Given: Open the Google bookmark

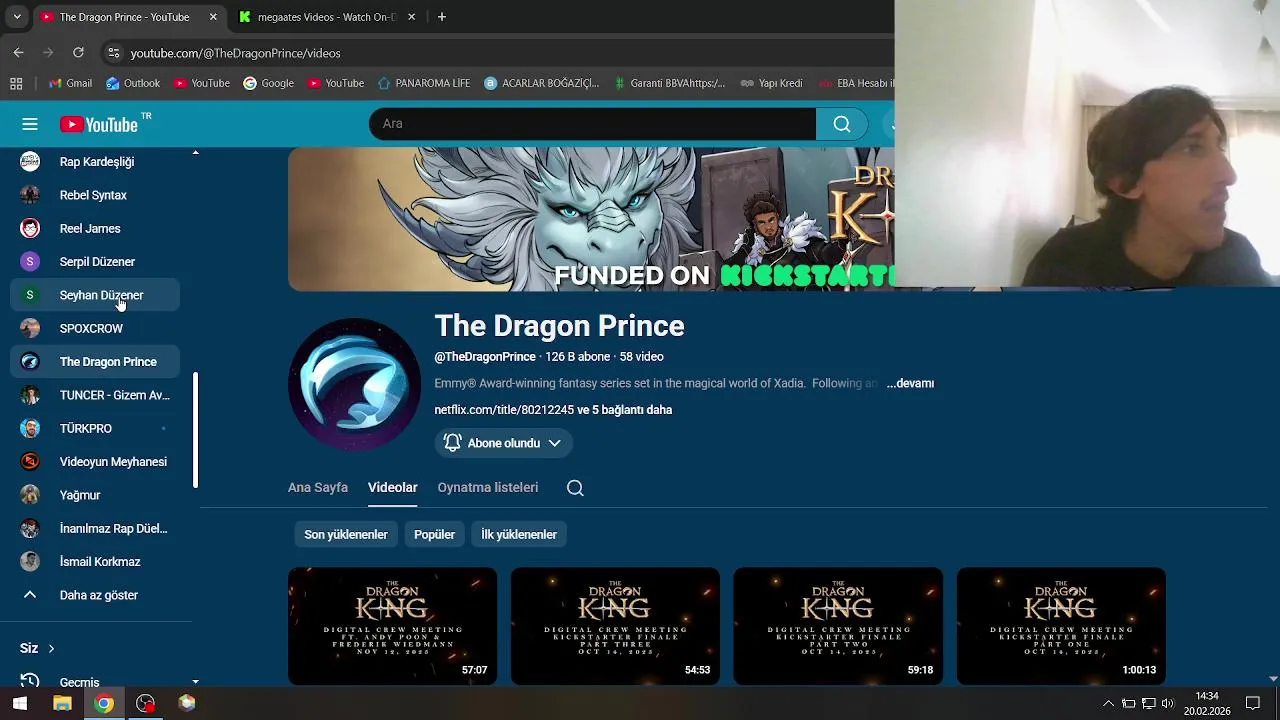Looking at the screenshot, I should 268,83.
